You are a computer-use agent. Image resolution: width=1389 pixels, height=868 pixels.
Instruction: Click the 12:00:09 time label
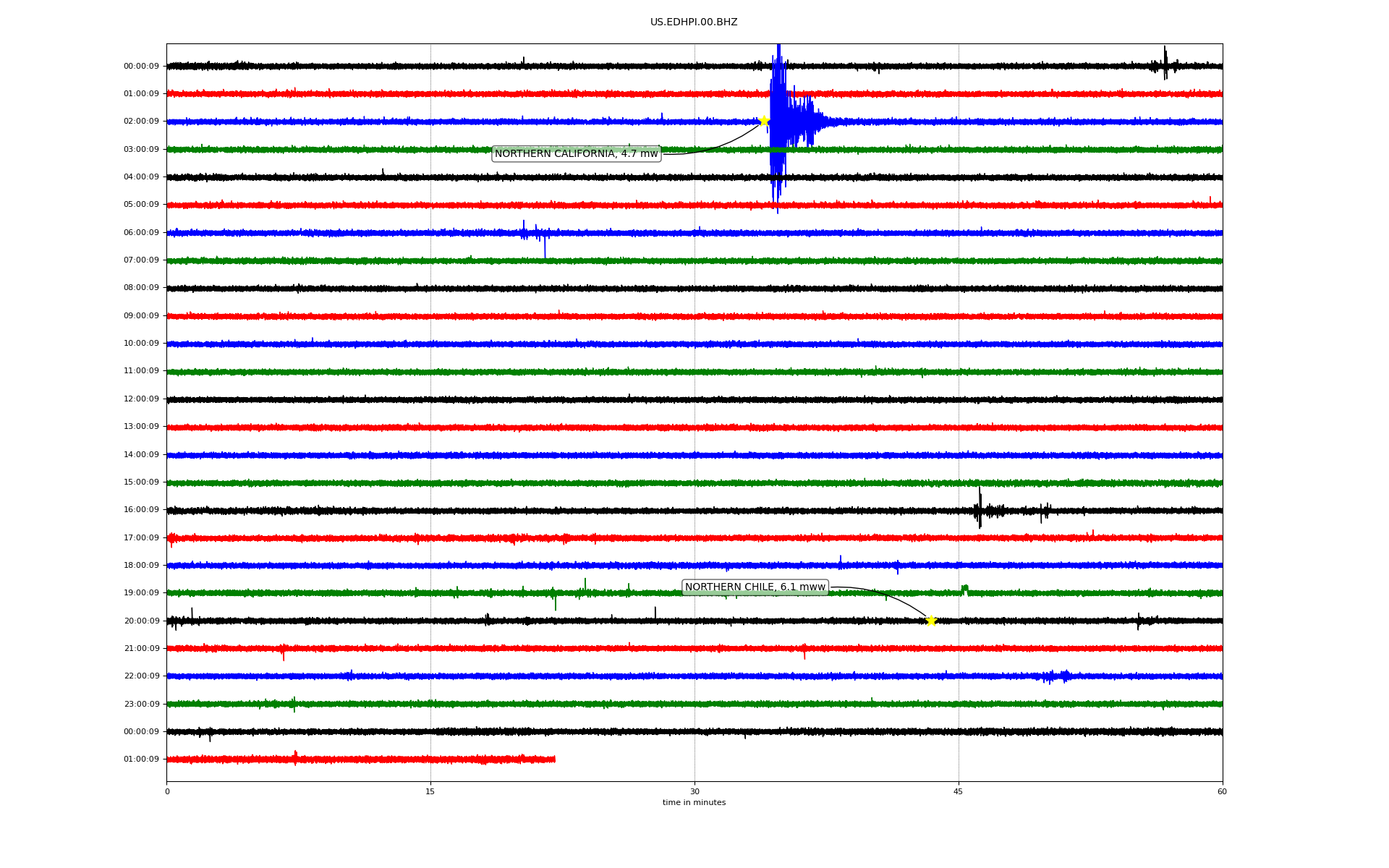tap(141, 399)
